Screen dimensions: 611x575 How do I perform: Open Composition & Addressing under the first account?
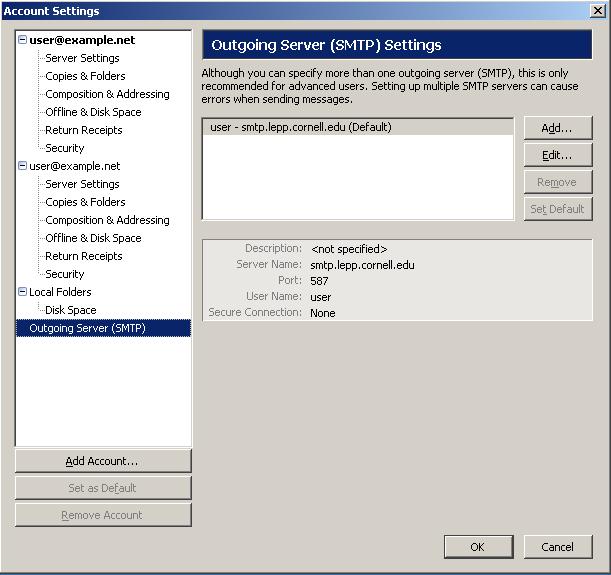click(107, 94)
